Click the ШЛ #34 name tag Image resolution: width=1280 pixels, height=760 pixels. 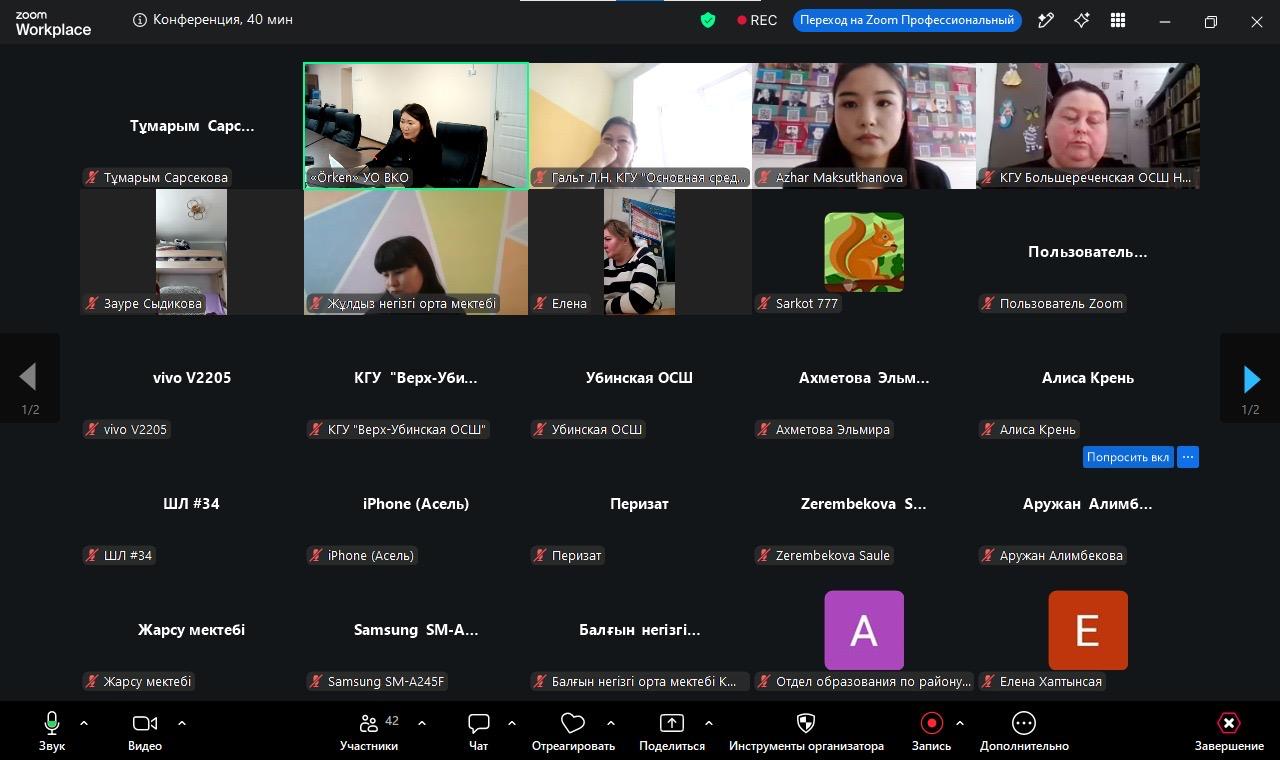[x=119, y=556]
